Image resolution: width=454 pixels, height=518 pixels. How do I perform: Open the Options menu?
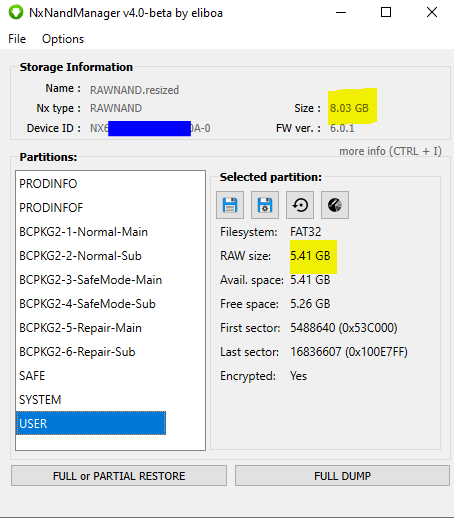(x=63, y=39)
